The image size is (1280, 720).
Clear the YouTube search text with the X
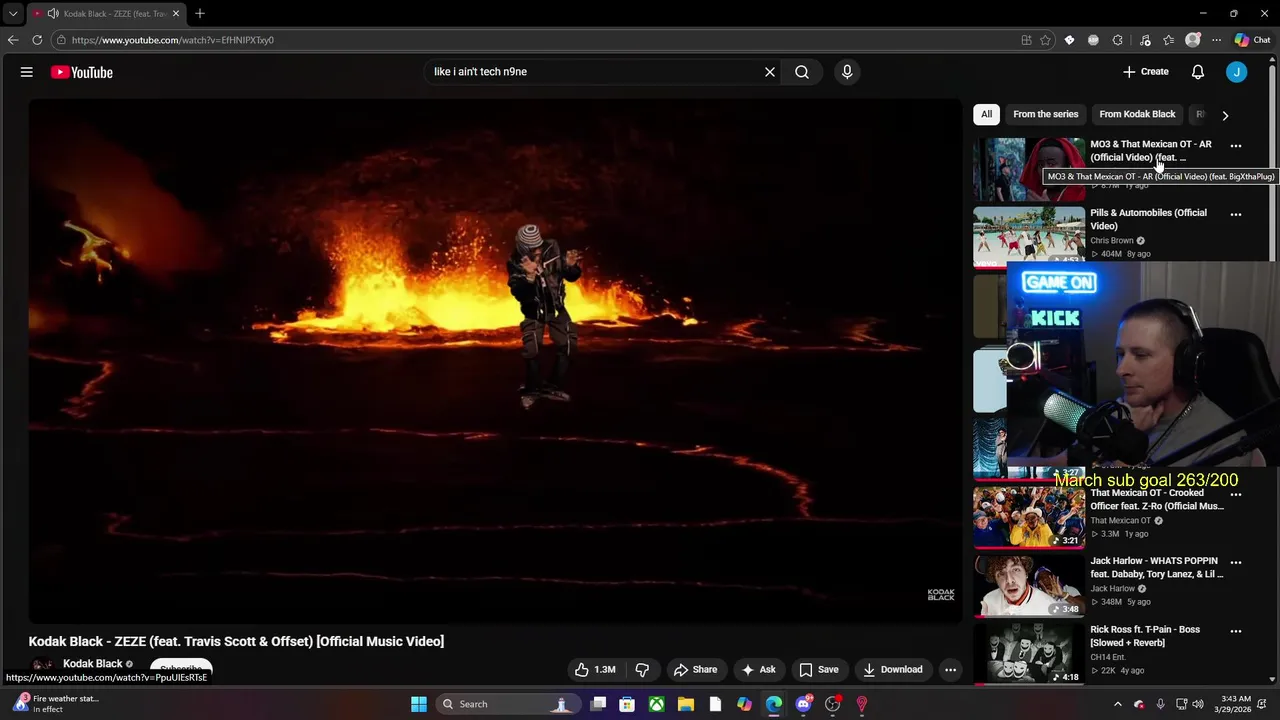click(770, 72)
